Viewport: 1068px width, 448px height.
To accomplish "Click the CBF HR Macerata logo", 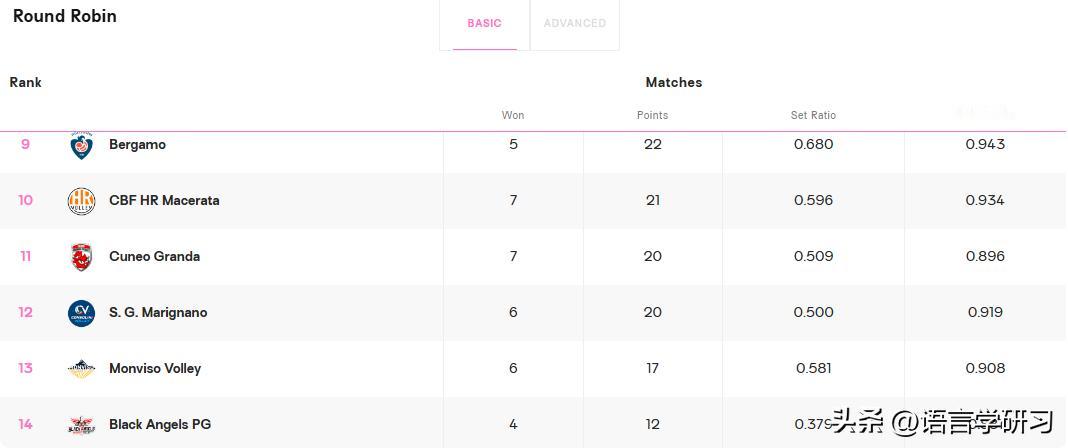I will tap(81, 201).
